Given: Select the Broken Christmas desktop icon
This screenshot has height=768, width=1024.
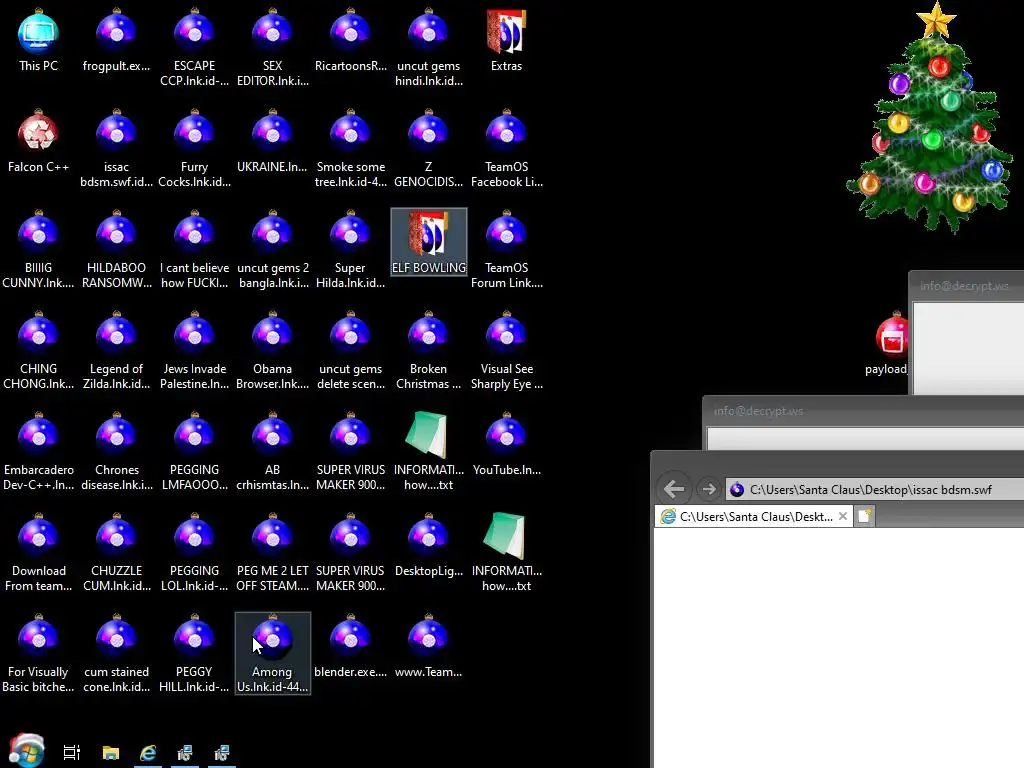Looking at the screenshot, I should [428, 351].
